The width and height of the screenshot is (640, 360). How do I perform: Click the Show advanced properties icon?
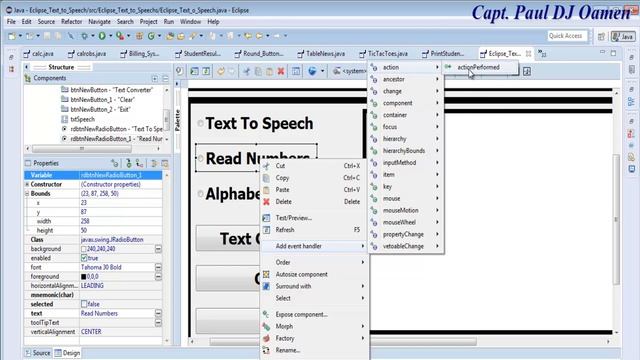pyautogui.click(x=154, y=163)
